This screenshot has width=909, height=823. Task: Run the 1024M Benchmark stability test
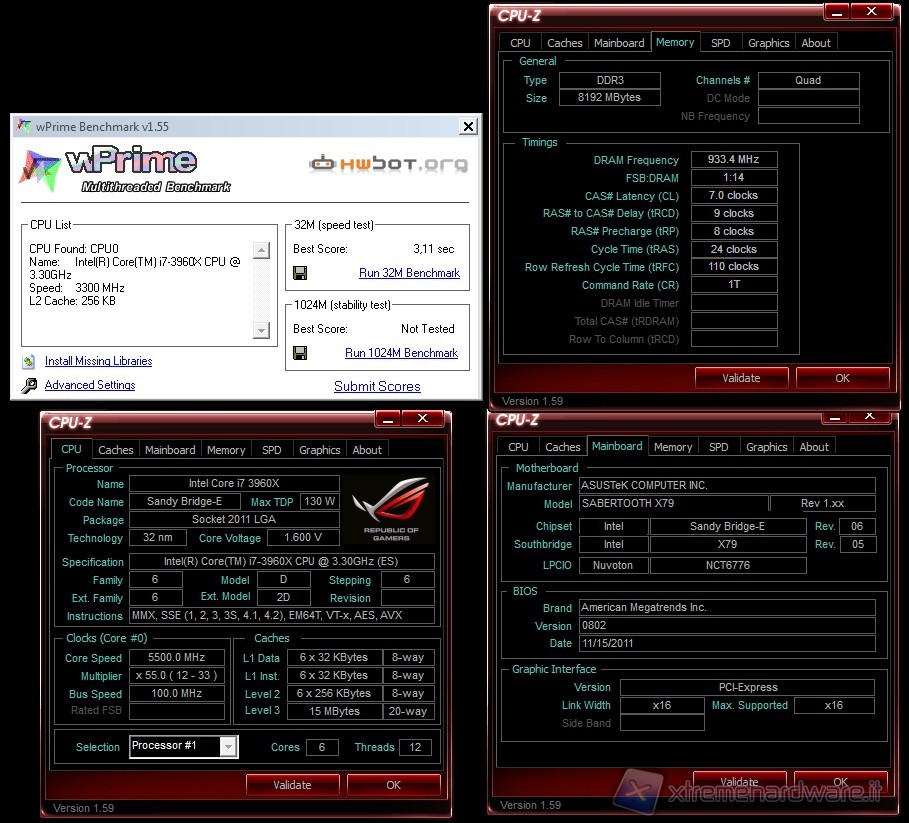[x=401, y=353]
